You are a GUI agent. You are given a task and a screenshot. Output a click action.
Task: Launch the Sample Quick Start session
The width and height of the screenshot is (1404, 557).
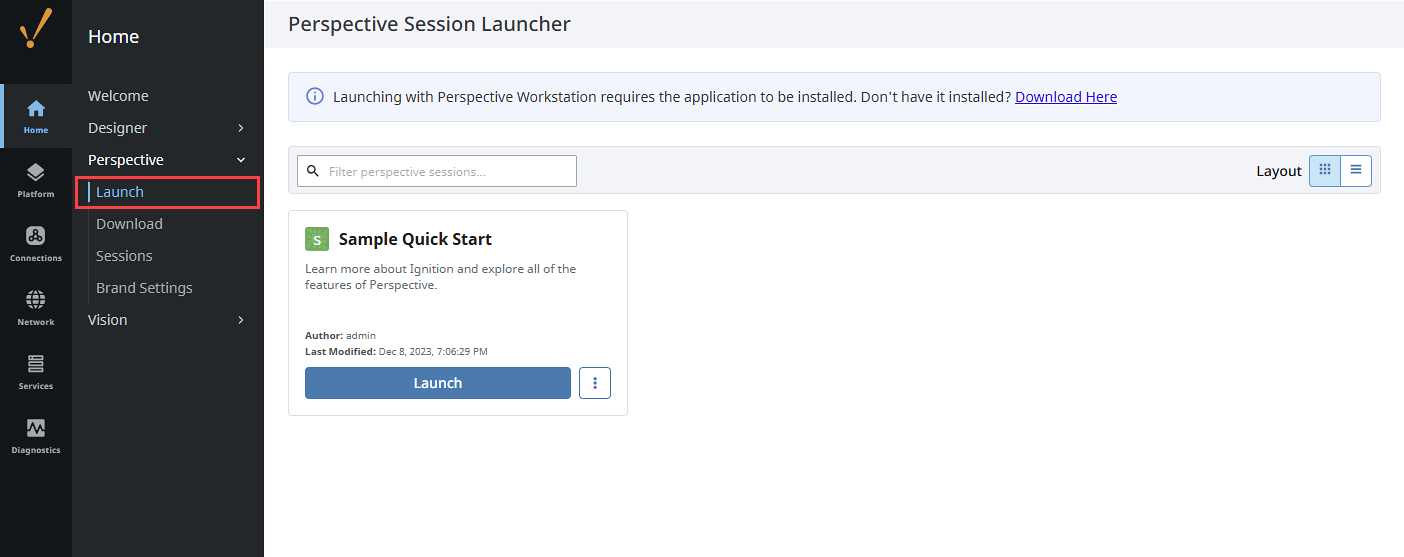coord(437,383)
